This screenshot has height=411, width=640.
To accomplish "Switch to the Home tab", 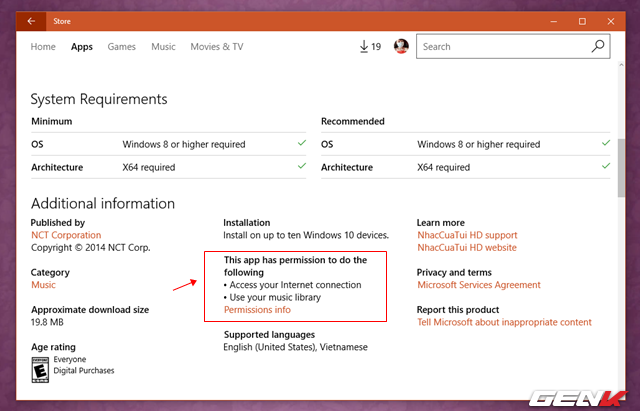I will [43, 47].
